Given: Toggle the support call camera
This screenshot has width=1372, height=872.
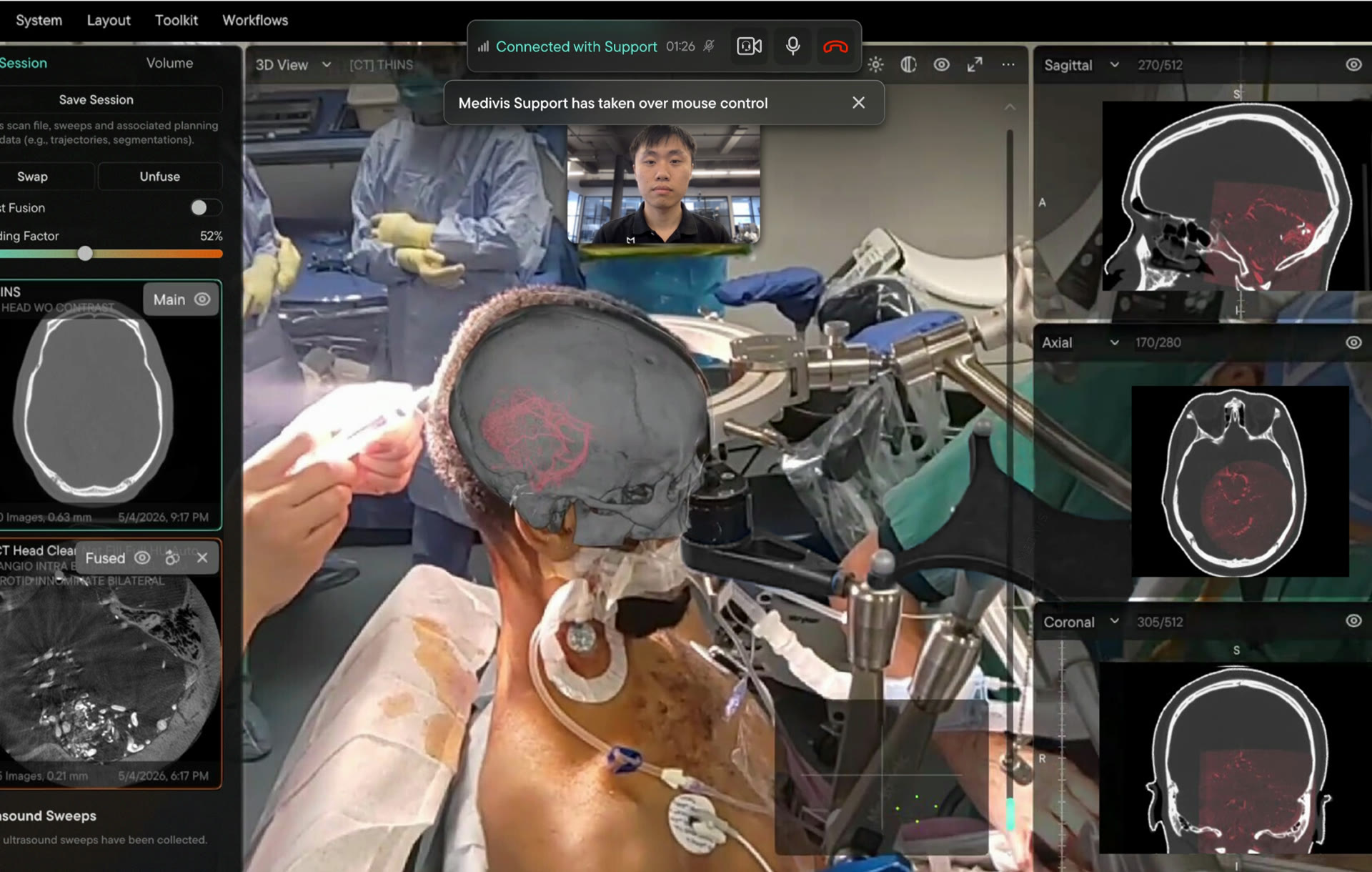Looking at the screenshot, I should click(x=749, y=46).
